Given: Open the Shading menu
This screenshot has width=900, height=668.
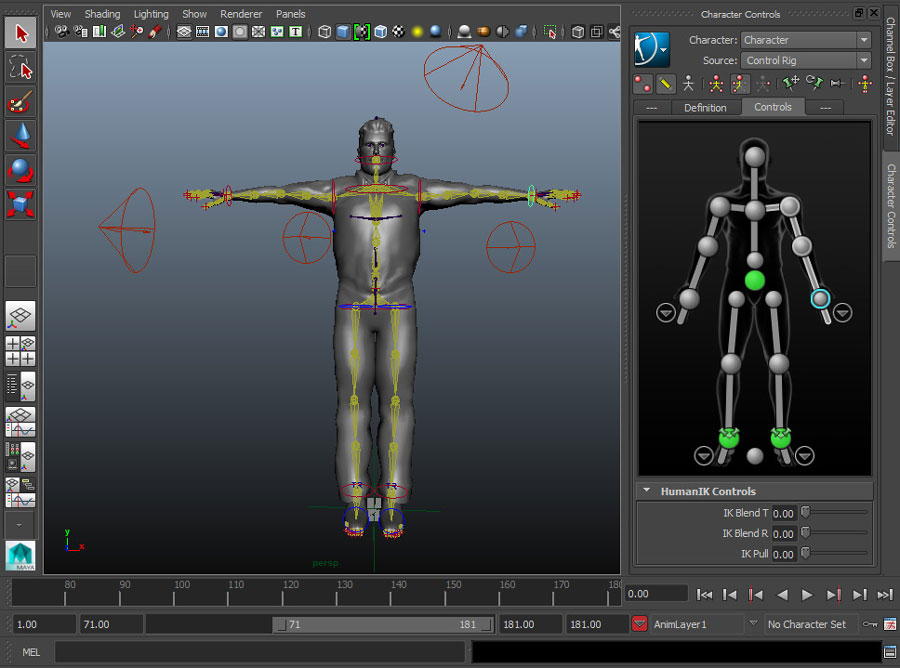Looking at the screenshot, I should pos(102,13).
